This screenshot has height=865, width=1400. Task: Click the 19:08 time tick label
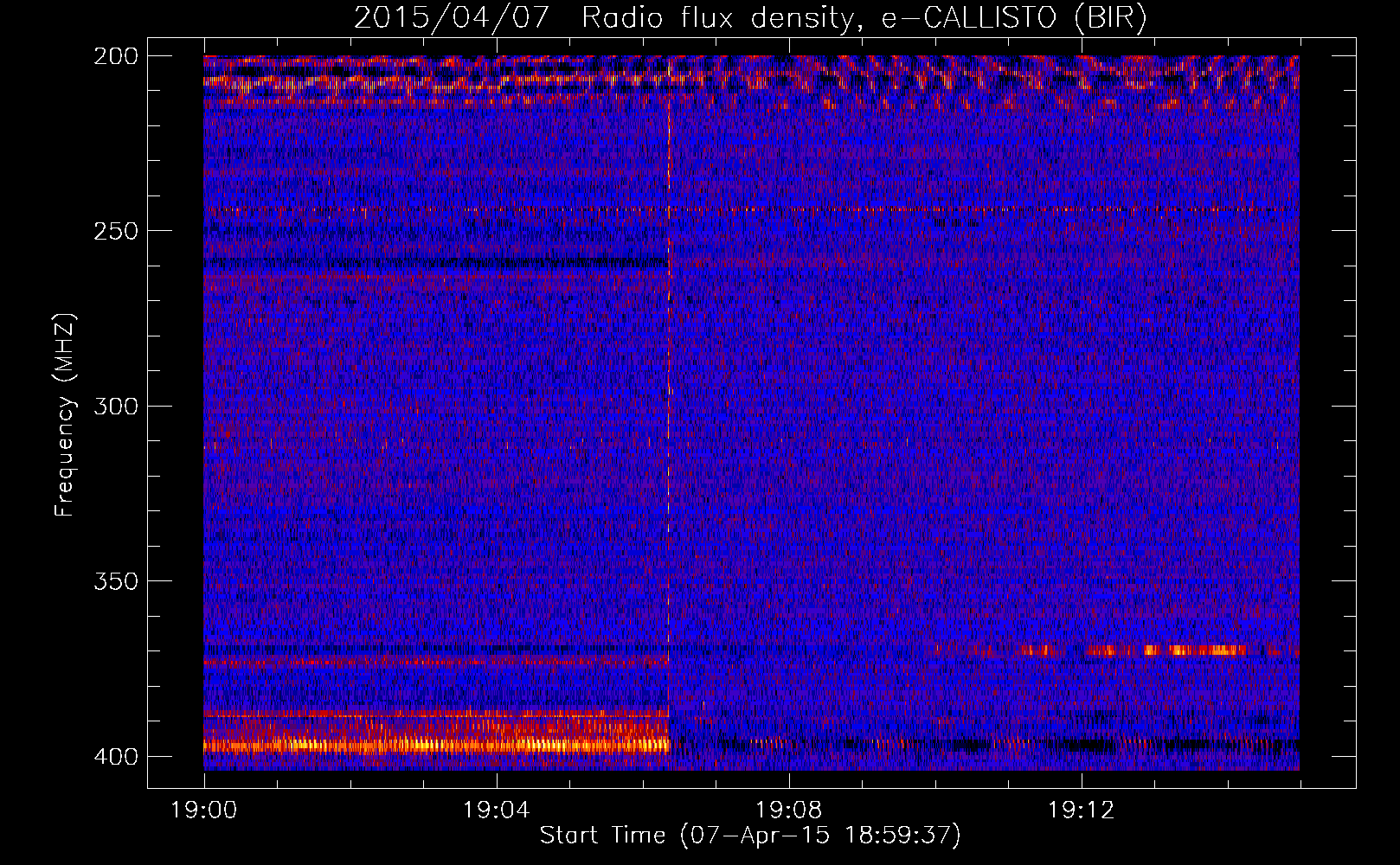click(x=789, y=811)
